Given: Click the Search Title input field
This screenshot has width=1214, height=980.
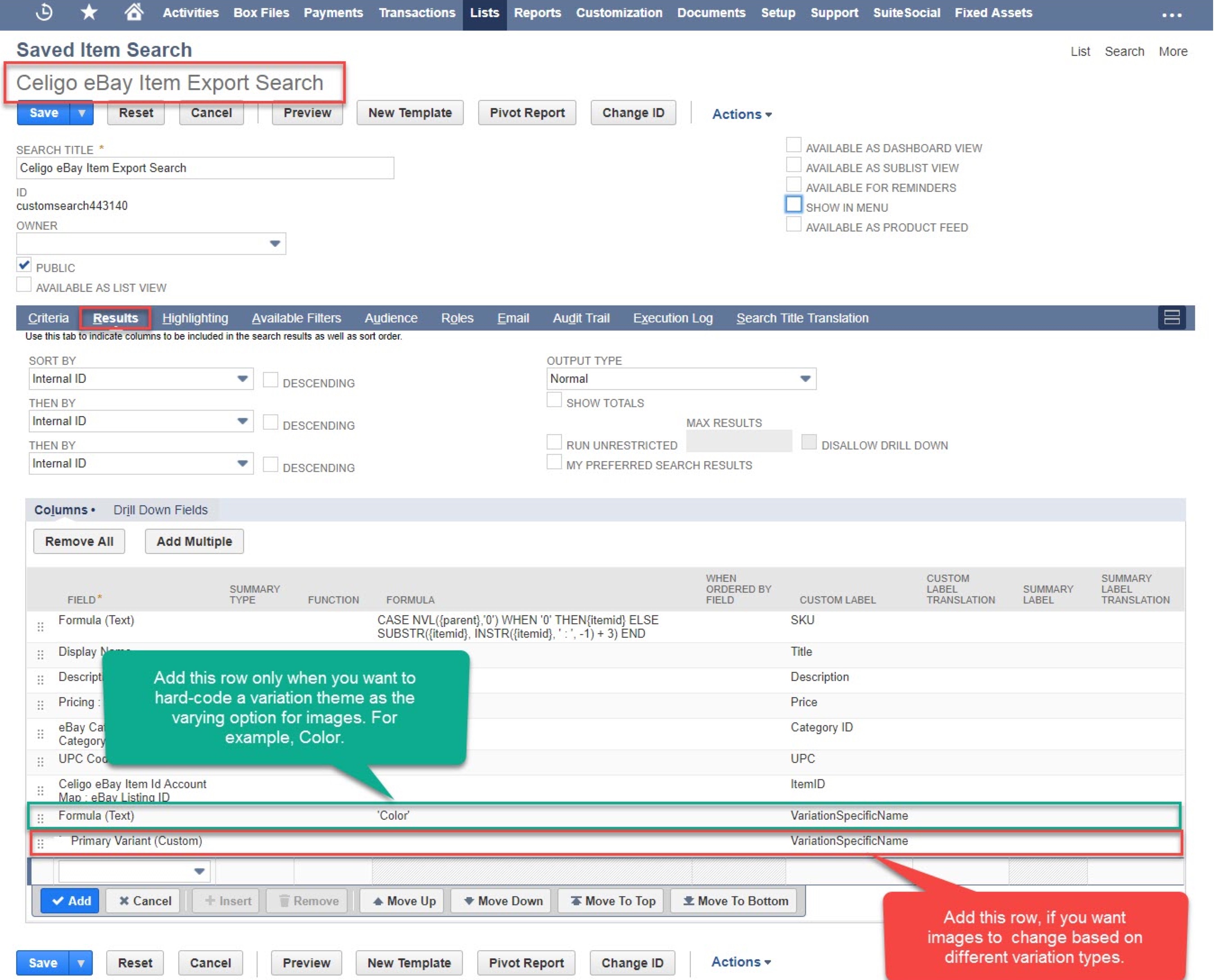Looking at the screenshot, I should (x=205, y=168).
